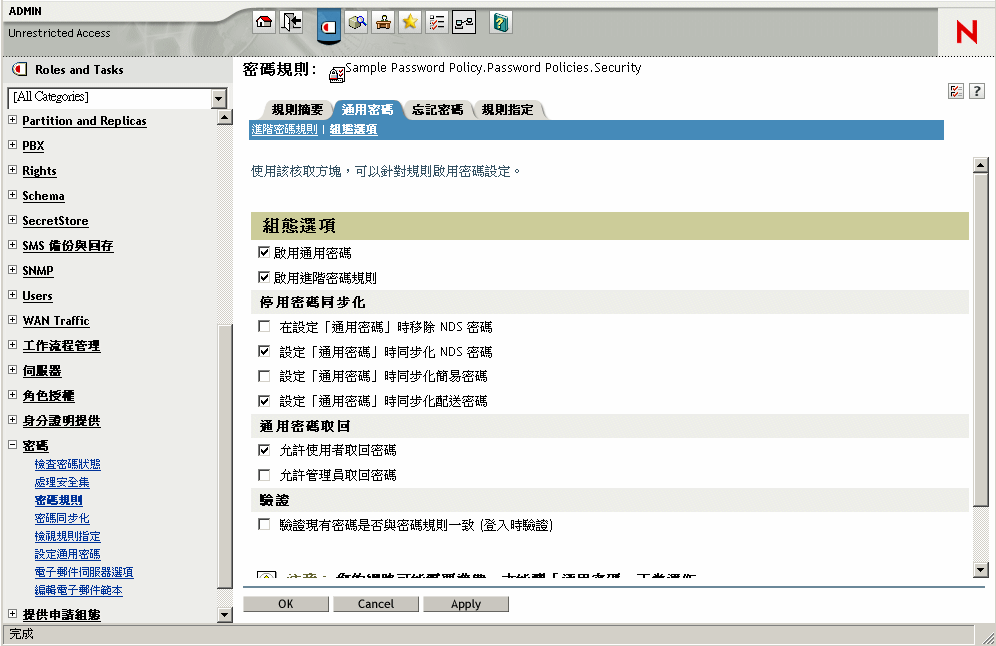996x646 pixels.
Task: Open the Help book icon in the toolbar
Action: tap(501, 23)
